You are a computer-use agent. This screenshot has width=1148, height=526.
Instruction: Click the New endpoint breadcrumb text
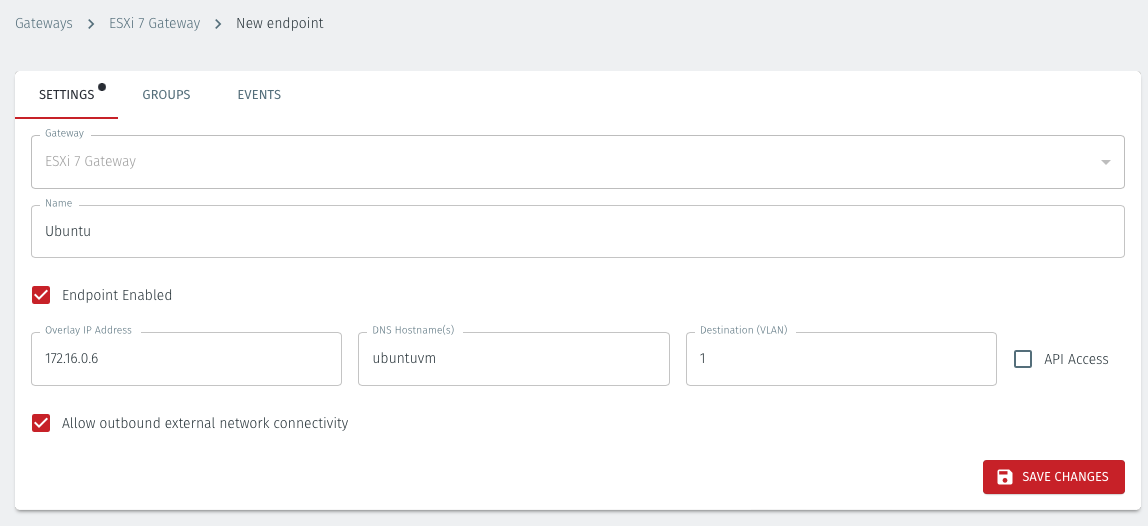tap(280, 24)
